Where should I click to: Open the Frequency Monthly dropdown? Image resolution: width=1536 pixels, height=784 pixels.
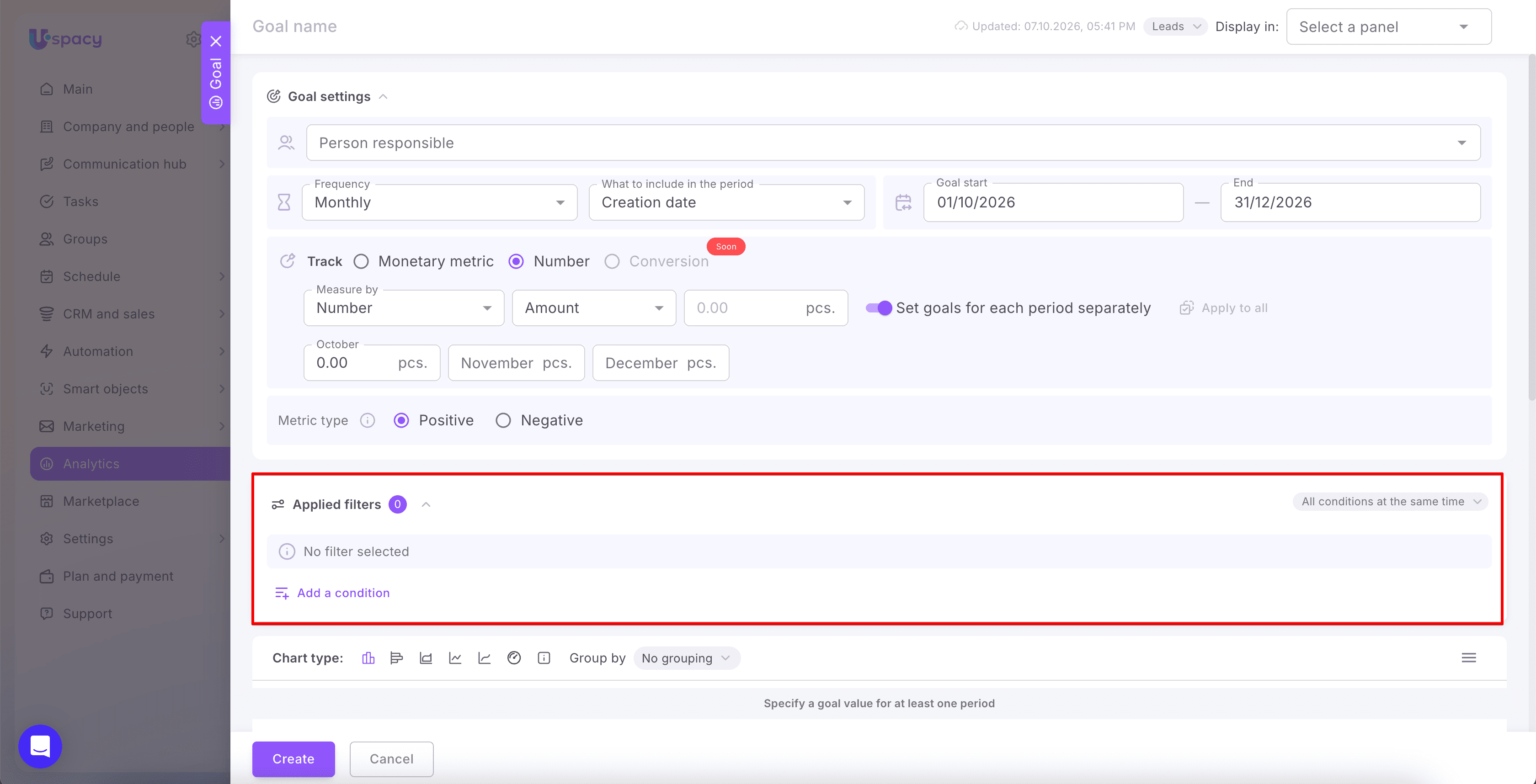tap(439, 202)
